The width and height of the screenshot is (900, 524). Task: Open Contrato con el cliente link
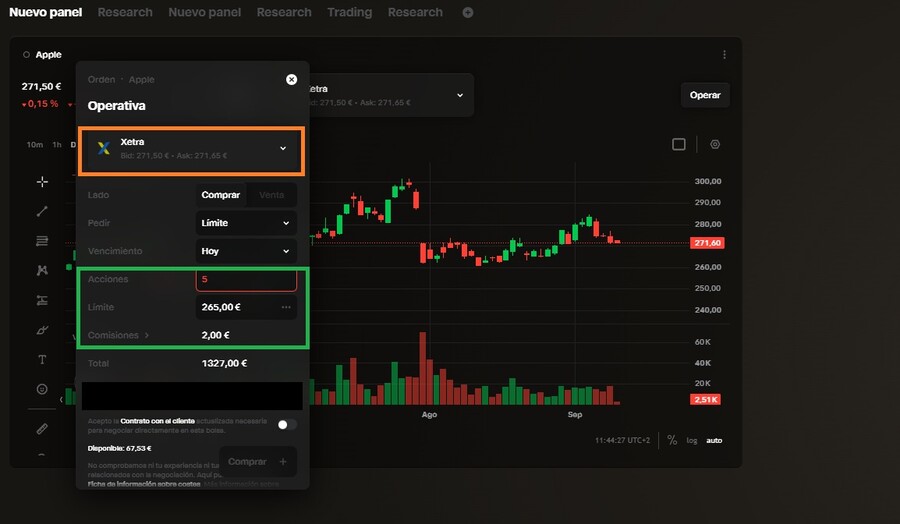click(x=157, y=421)
